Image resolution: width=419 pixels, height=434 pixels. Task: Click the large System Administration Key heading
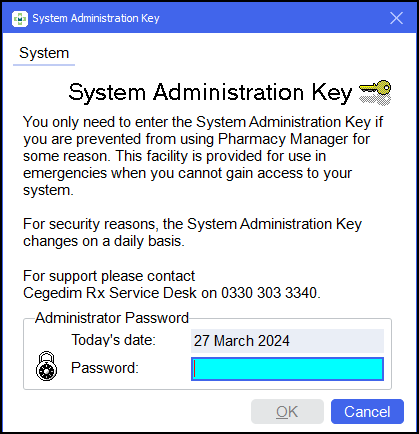coord(210,92)
